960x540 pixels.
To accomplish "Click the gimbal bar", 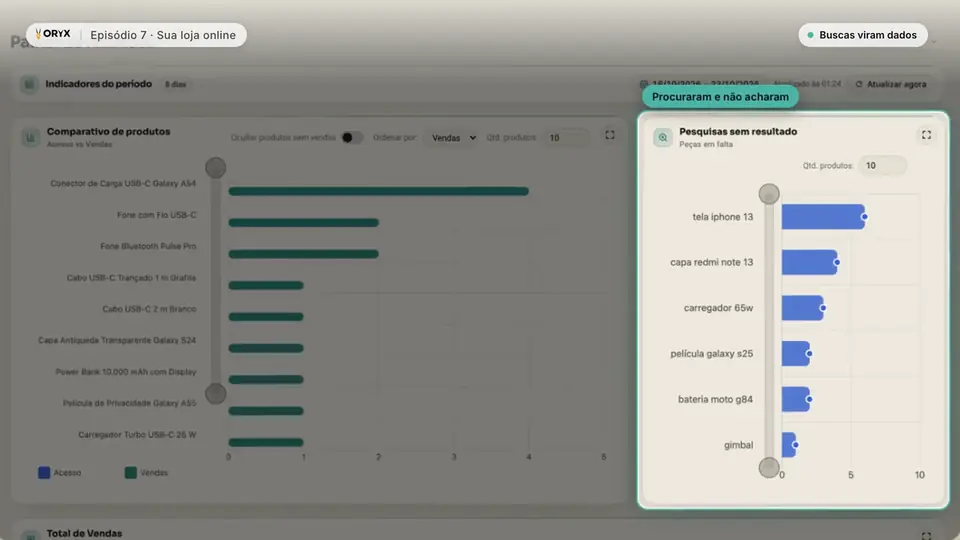I will pos(789,445).
